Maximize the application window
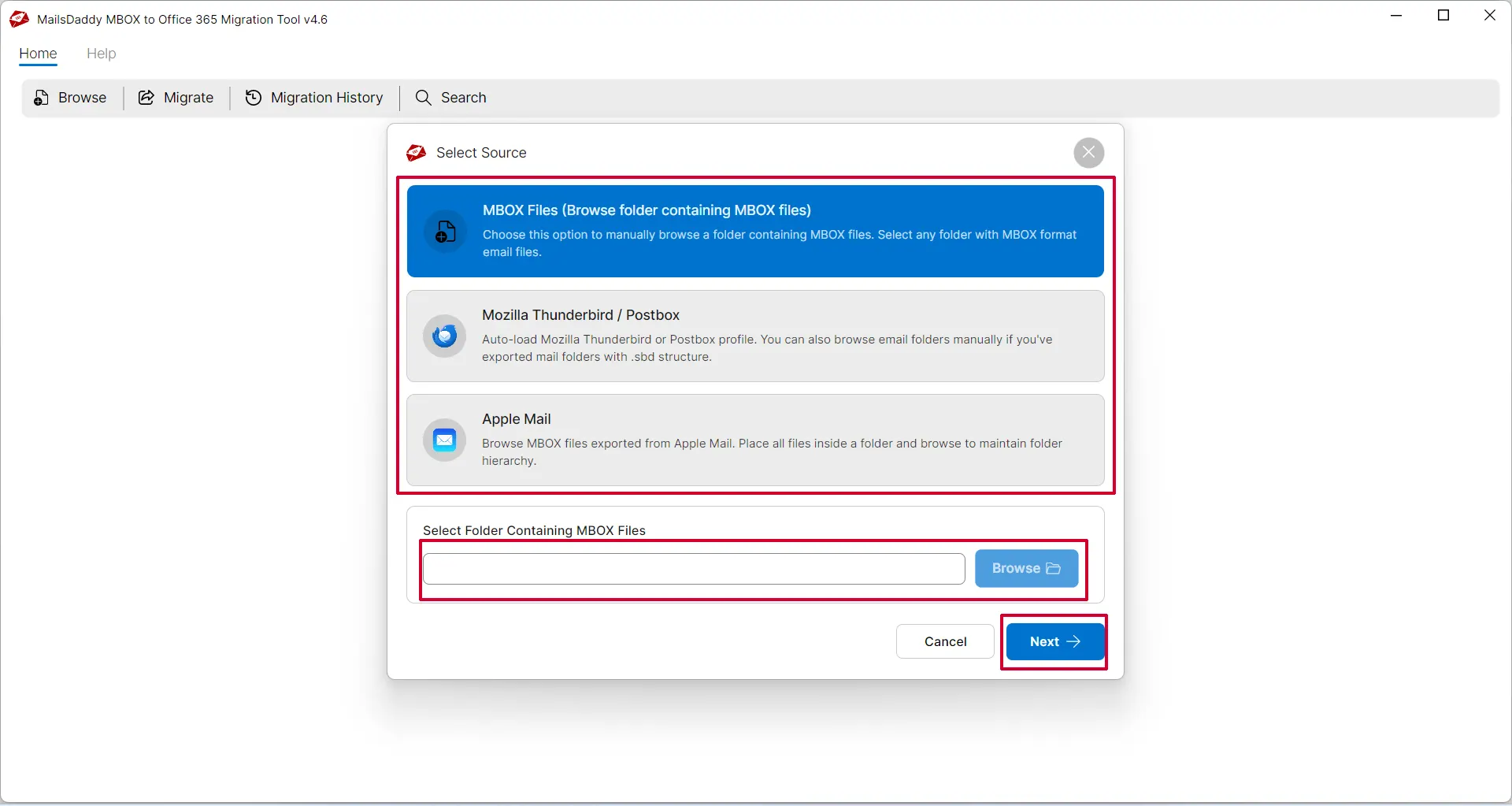The image size is (1512, 806). 1443,16
